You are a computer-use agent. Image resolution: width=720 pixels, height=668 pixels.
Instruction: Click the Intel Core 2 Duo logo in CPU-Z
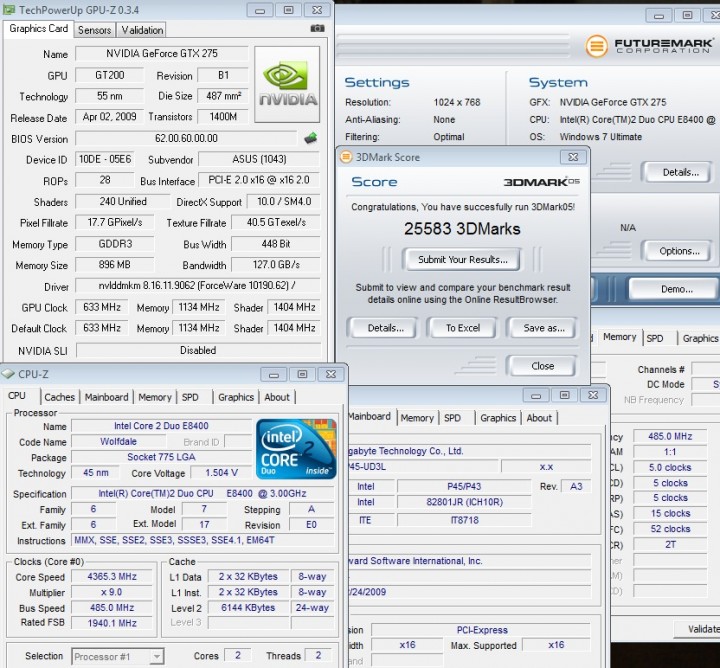click(296, 449)
